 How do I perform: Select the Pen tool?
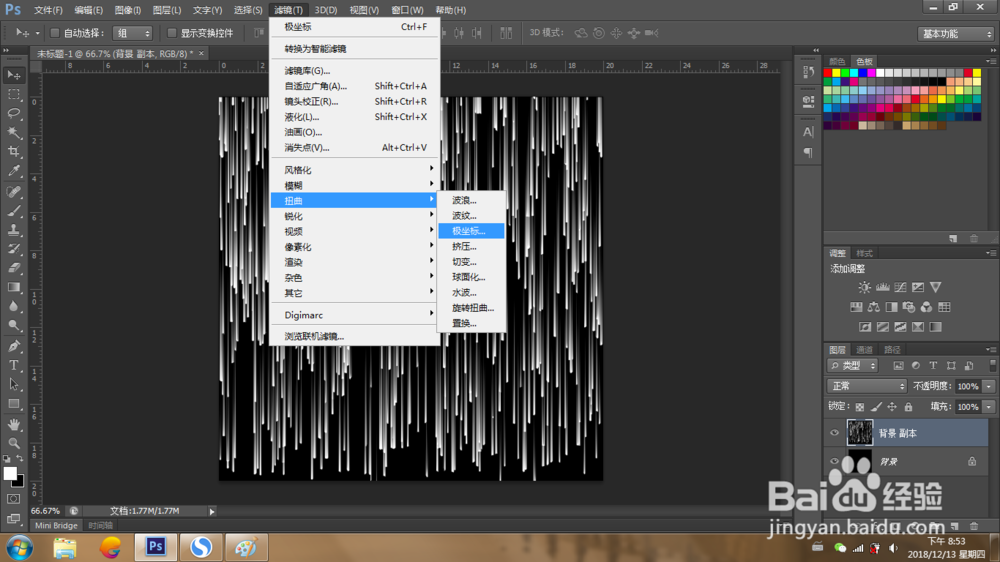coord(13,346)
